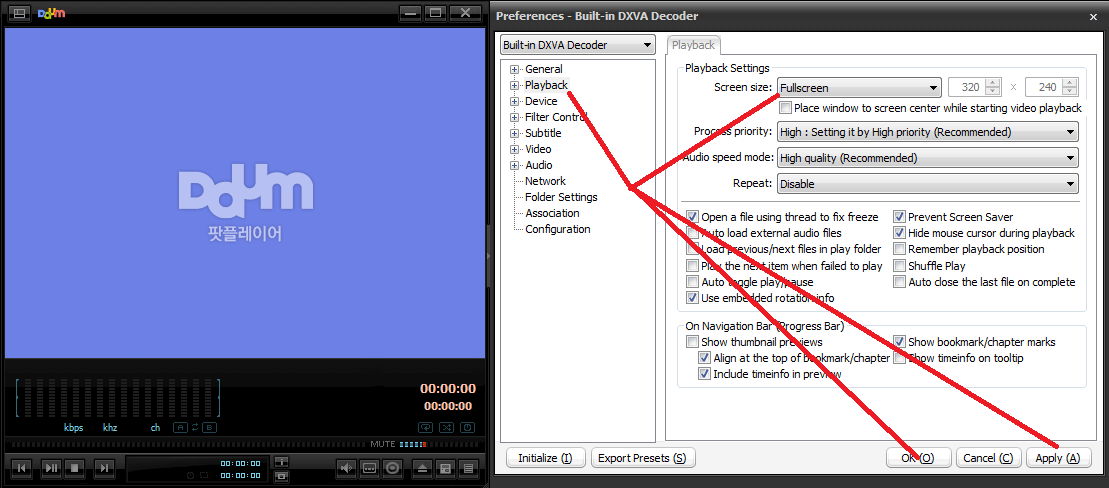Select Folder Settings in the preferences tree
1109x488 pixels.
click(x=561, y=197)
